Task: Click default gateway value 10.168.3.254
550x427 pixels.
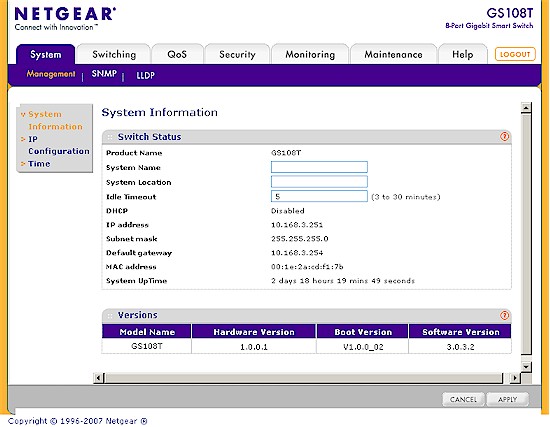Action: tap(297, 253)
